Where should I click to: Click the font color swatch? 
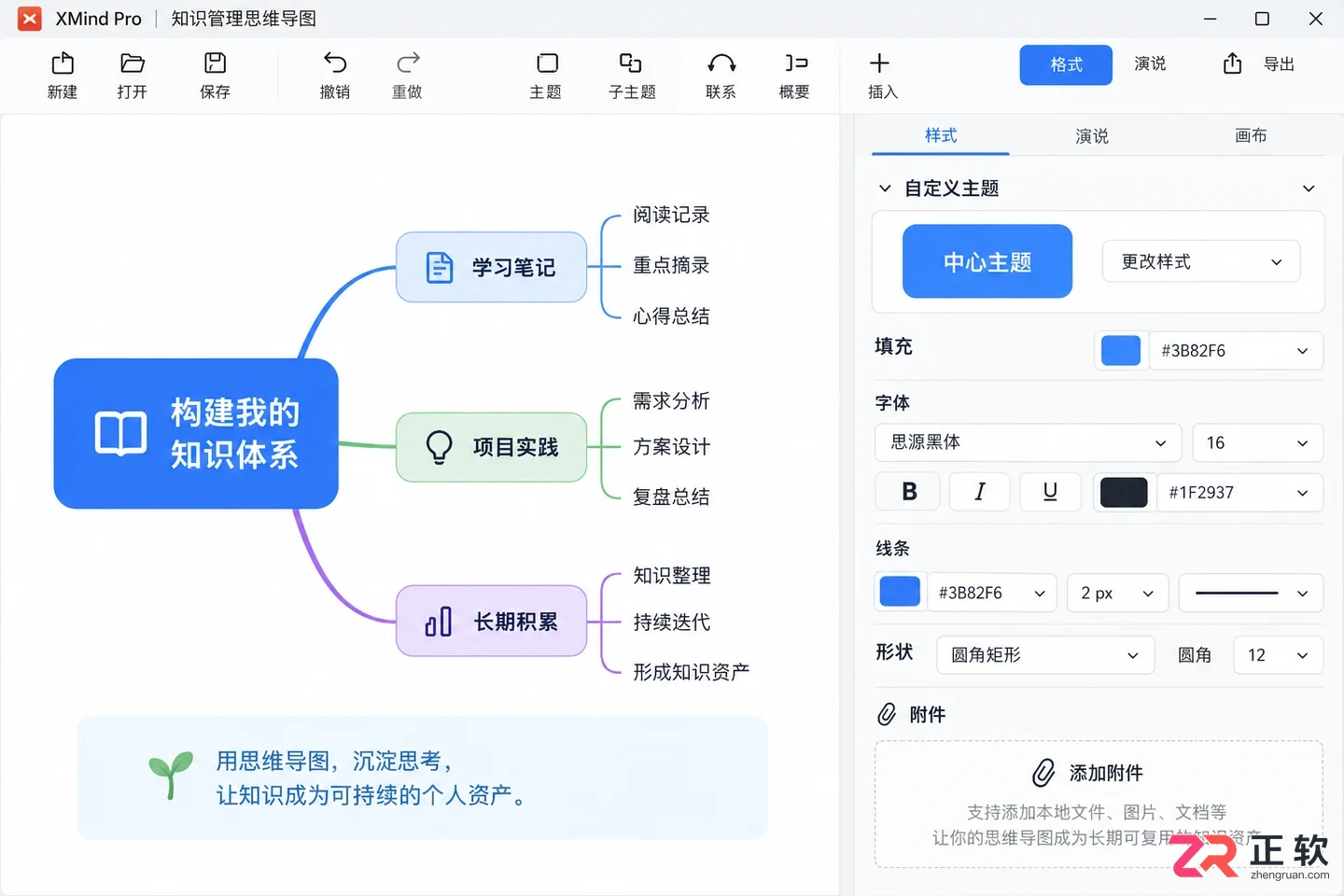[1124, 492]
